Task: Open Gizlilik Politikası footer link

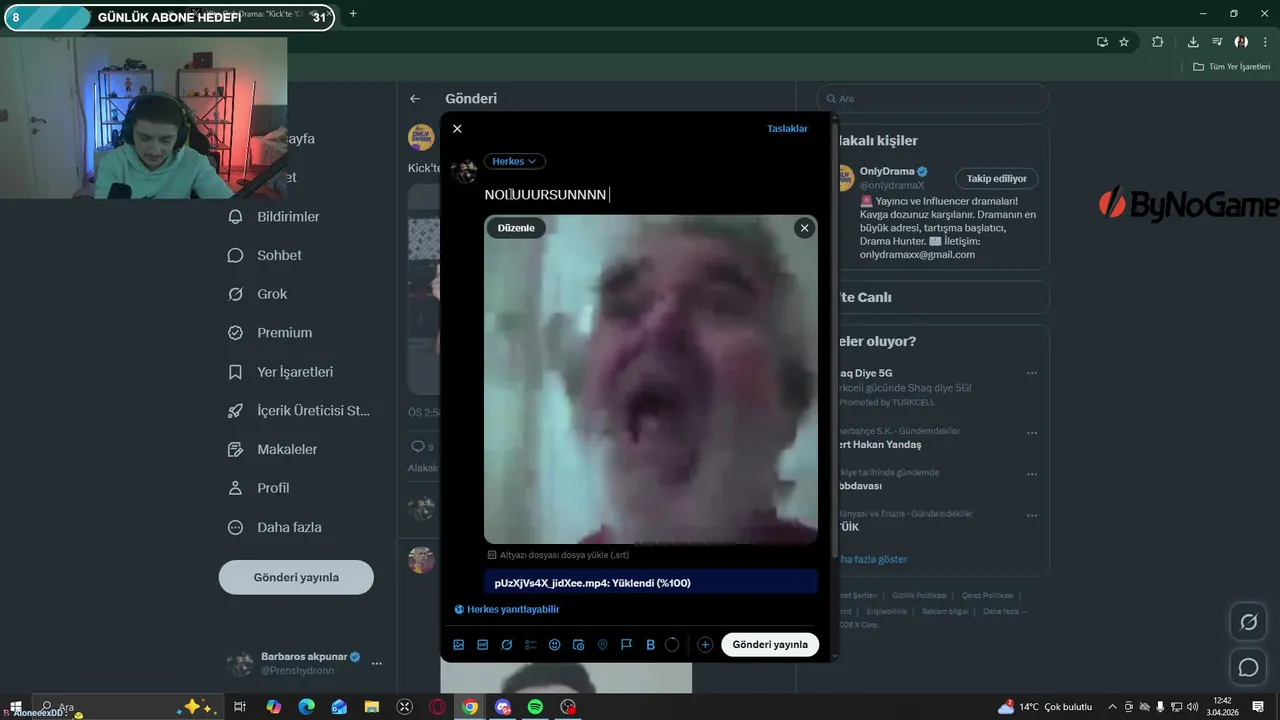Action: (x=919, y=595)
